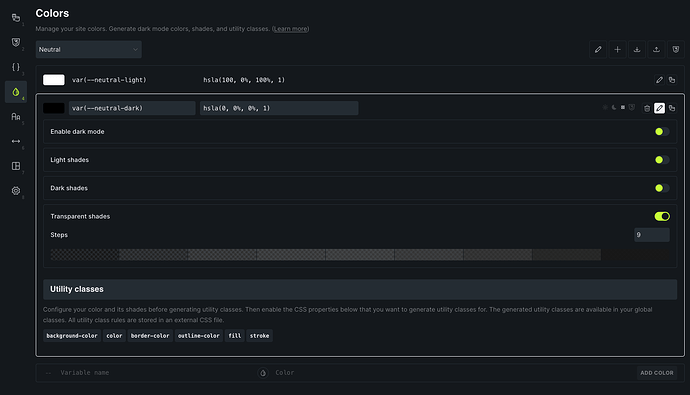Click the shield icon in the top toolbar
Viewport: 690px width, 395px height.
click(x=675, y=50)
